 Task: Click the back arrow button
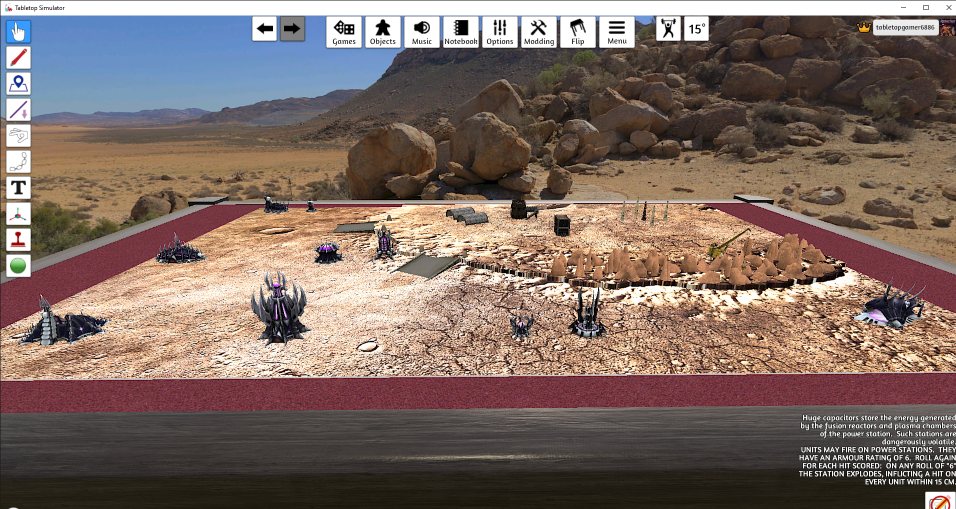tap(265, 29)
